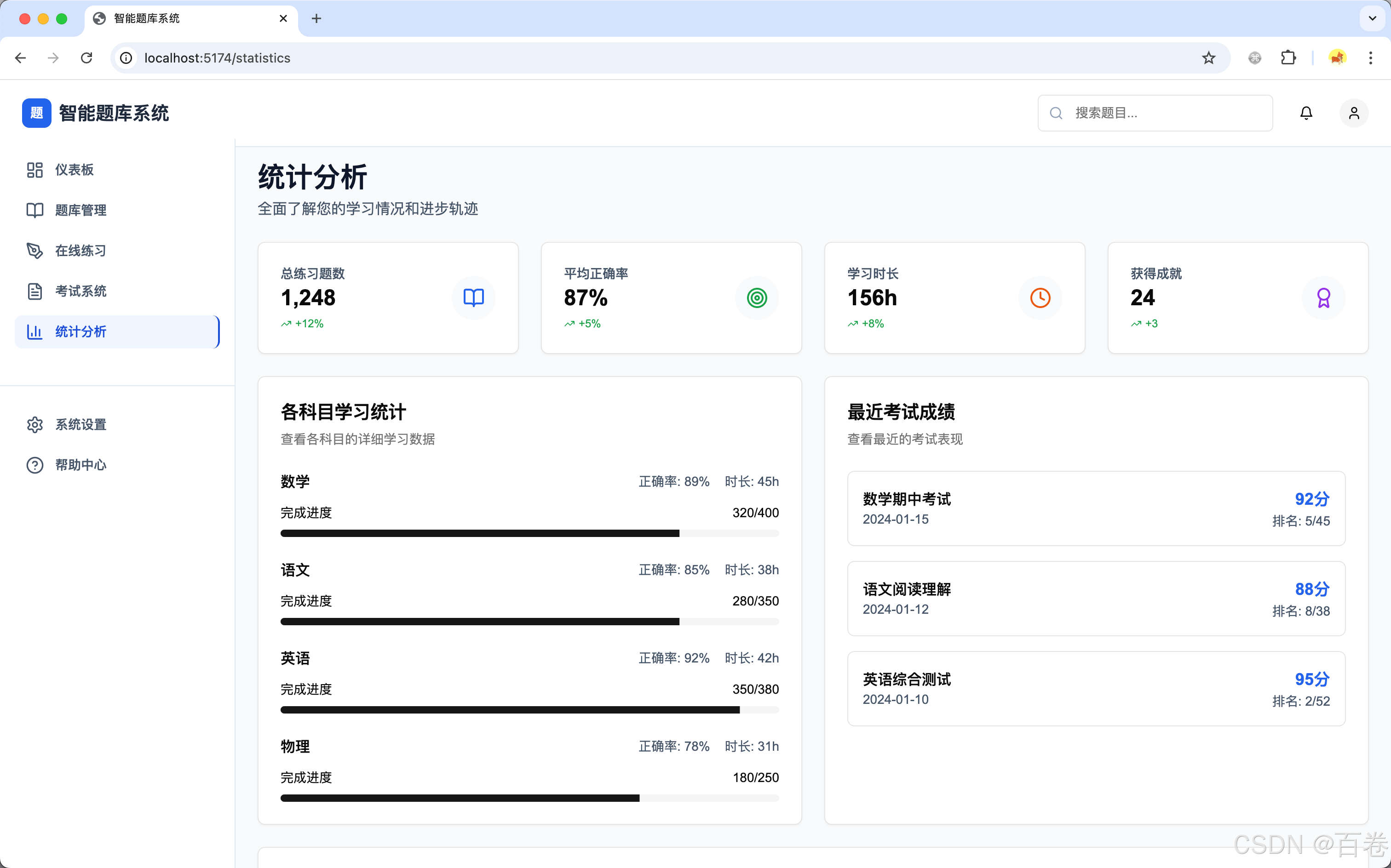Open the Chrome three-dot menu
The height and width of the screenshot is (868, 1391).
tap(1371, 57)
